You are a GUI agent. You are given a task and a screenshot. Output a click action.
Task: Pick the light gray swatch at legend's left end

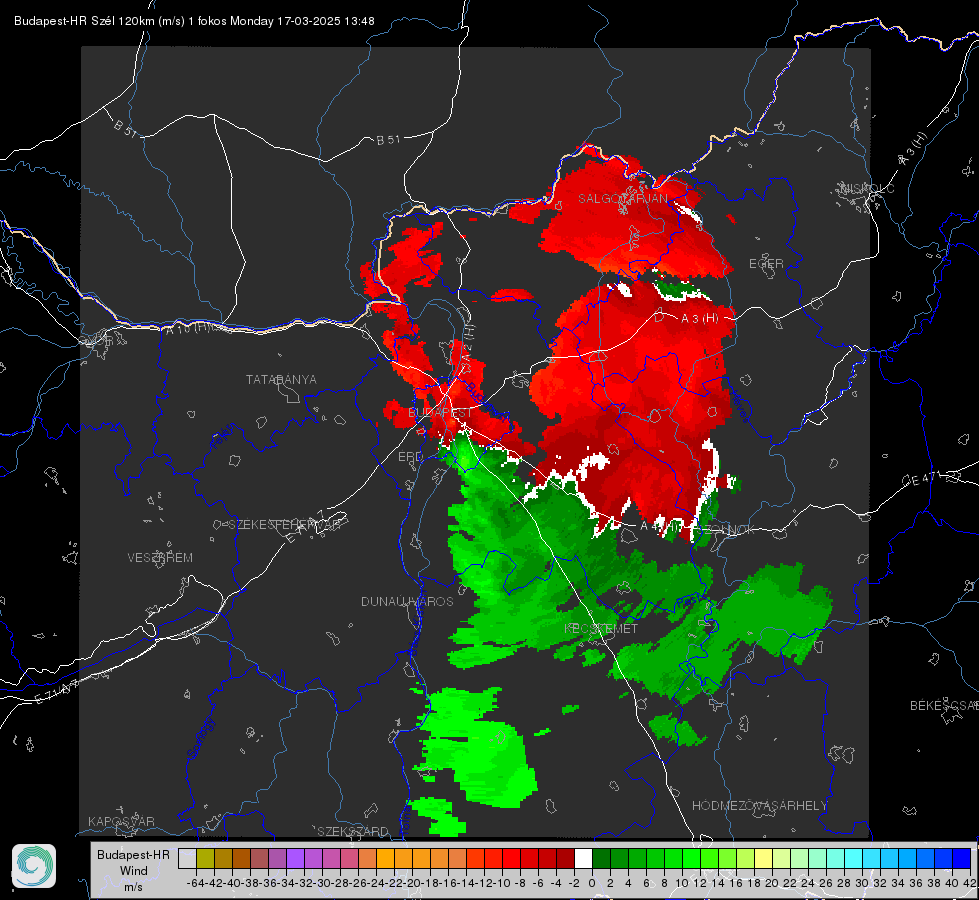(x=187, y=859)
